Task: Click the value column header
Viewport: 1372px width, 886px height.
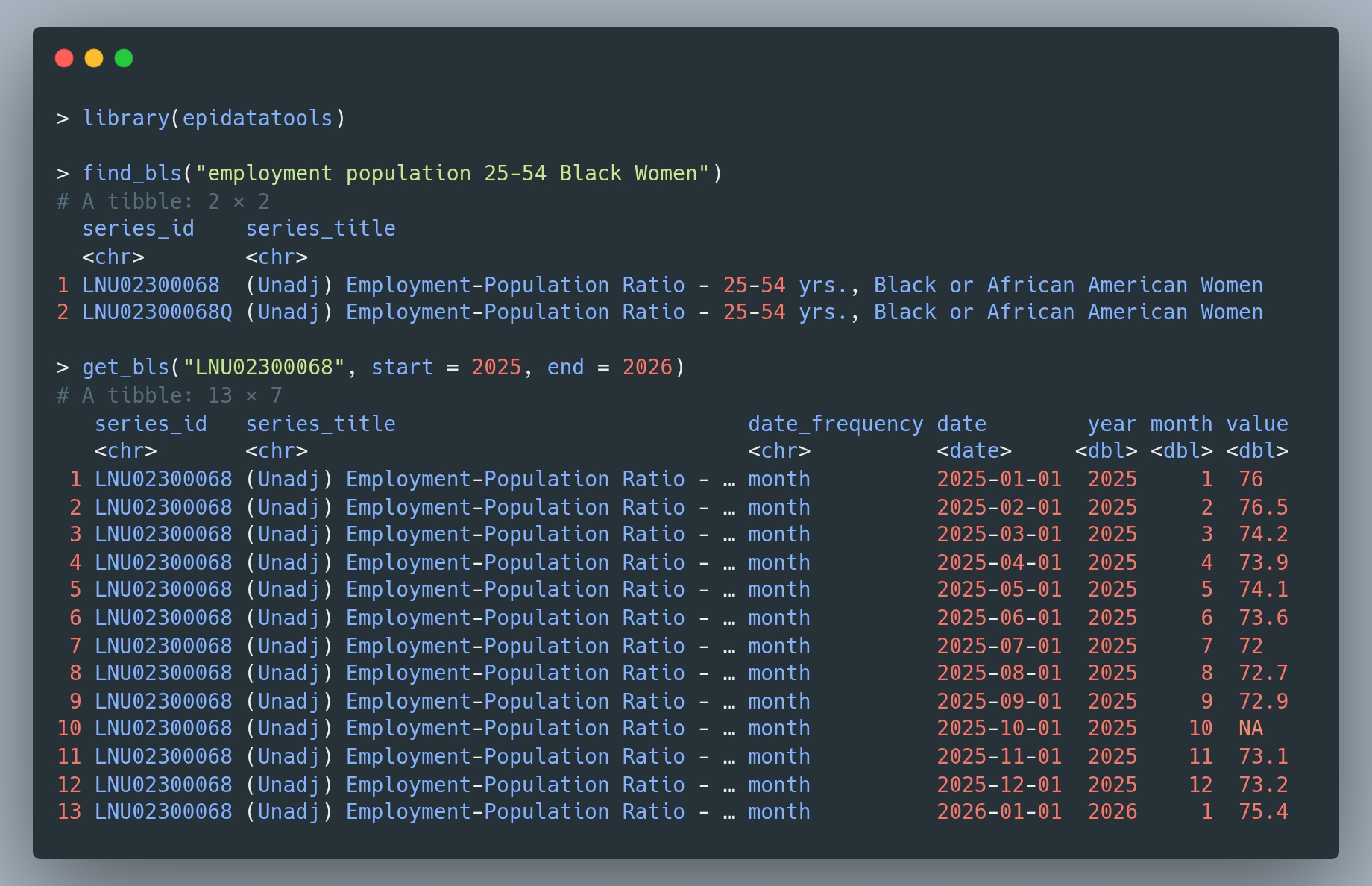Action: (x=1257, y=424)
